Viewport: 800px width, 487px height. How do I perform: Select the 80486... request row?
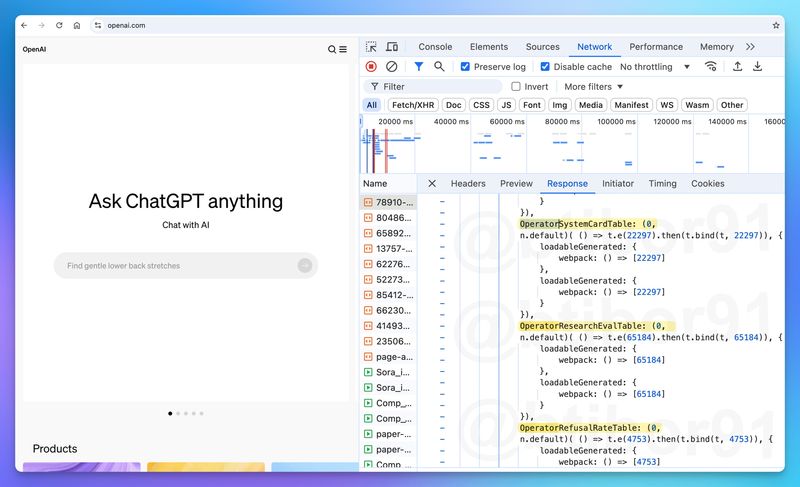click(x=388, y=218)
